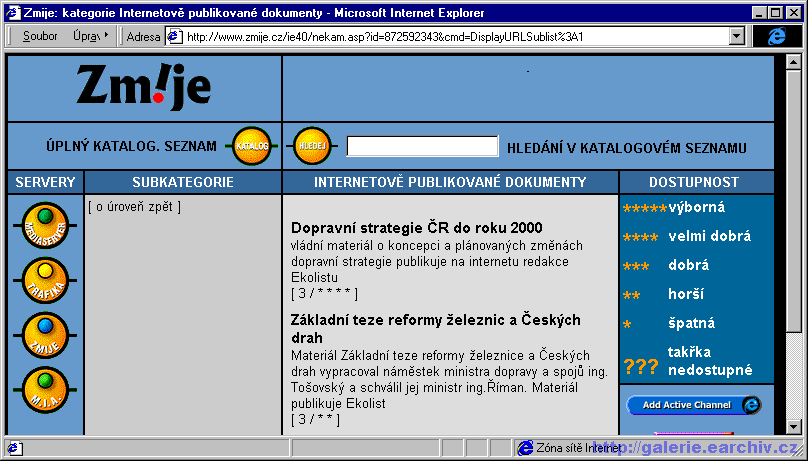Maximize the Internet Explorer window

point(775,13)
